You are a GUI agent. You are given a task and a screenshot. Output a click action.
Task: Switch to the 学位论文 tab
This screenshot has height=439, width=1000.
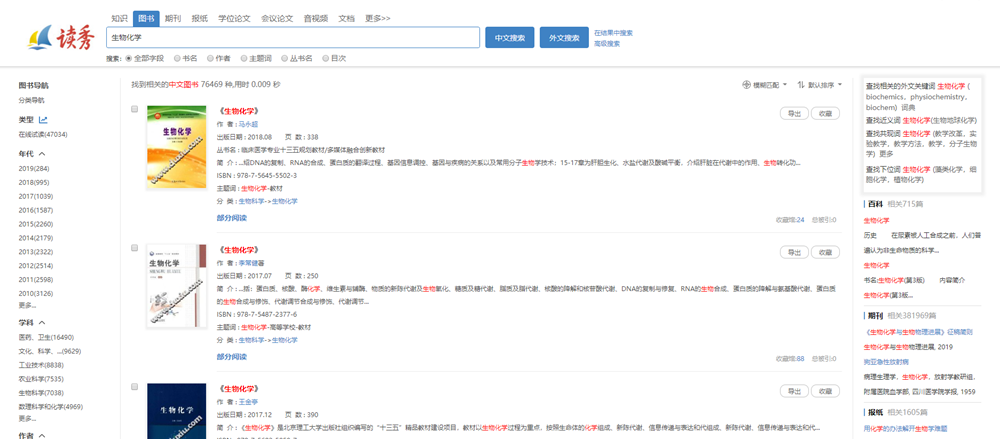point(234,19)
